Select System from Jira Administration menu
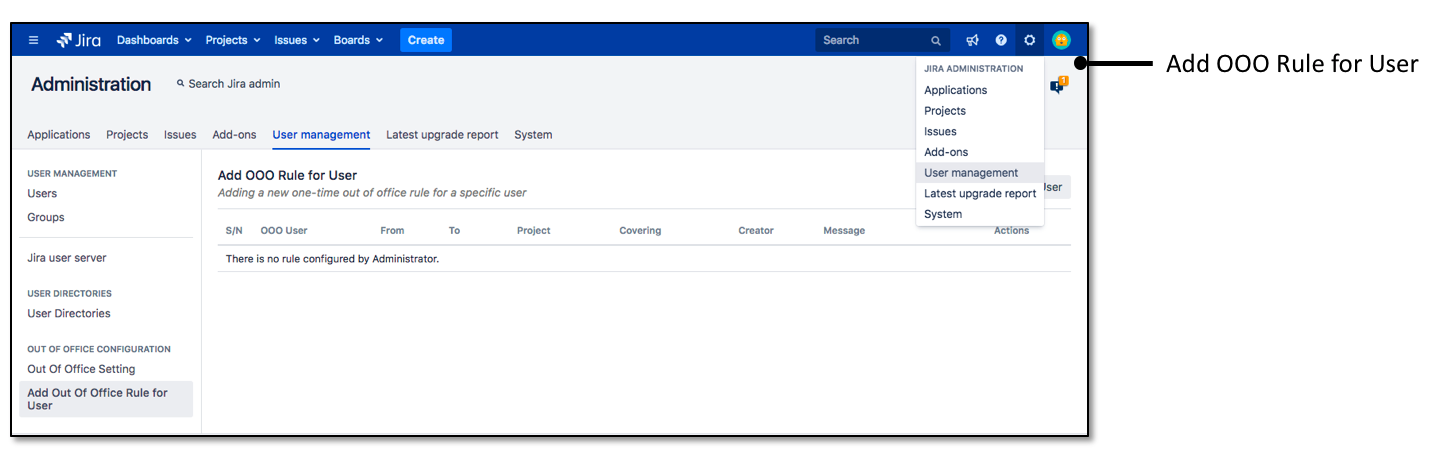 pyautogui.click(x=943, y=214)
